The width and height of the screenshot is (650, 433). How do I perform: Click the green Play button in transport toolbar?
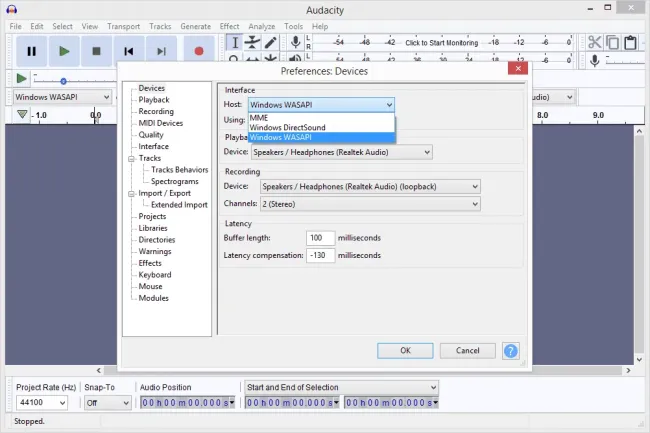coord(64,51)
